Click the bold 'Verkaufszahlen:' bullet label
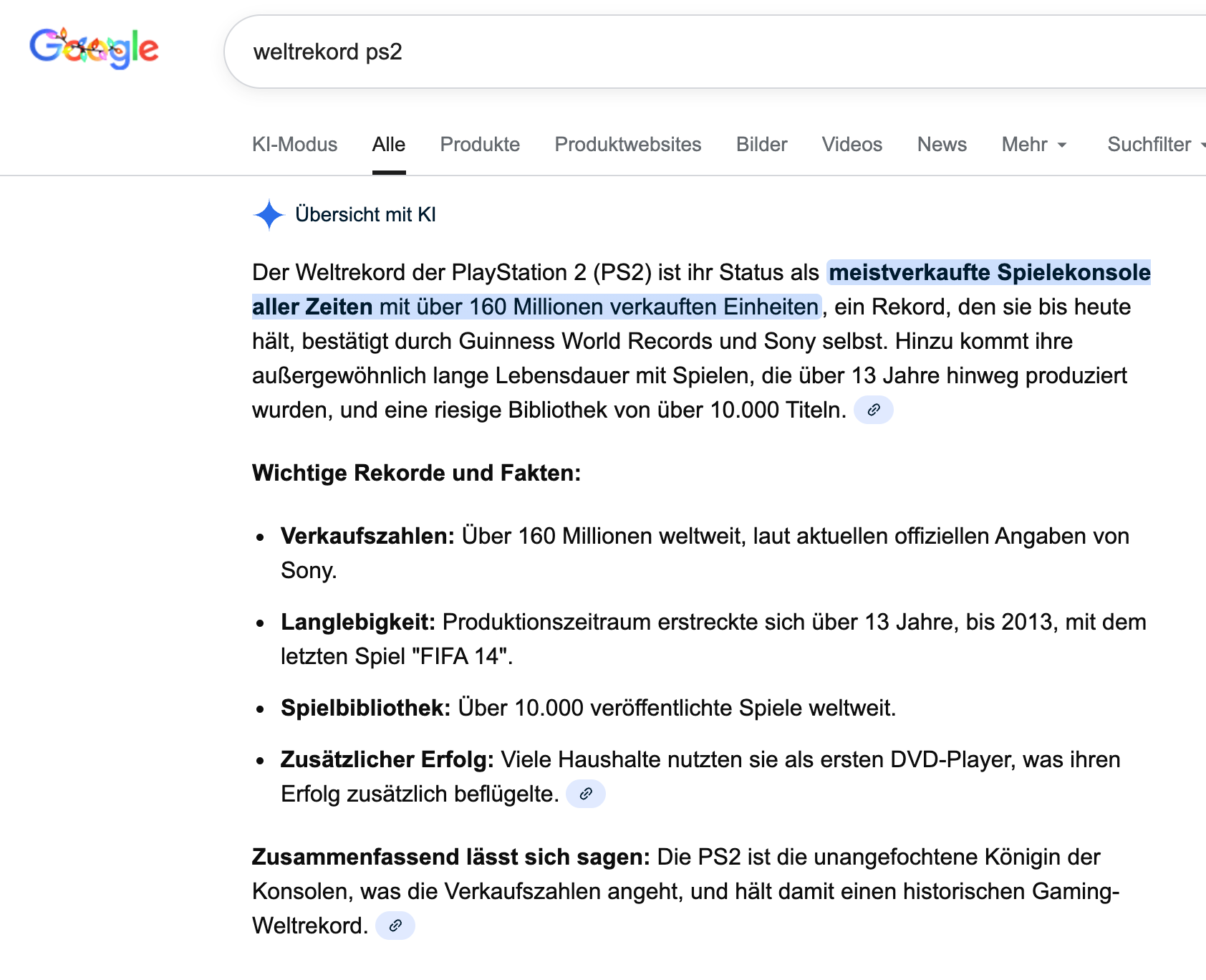The image size is (1206, 980). point(367,537)
